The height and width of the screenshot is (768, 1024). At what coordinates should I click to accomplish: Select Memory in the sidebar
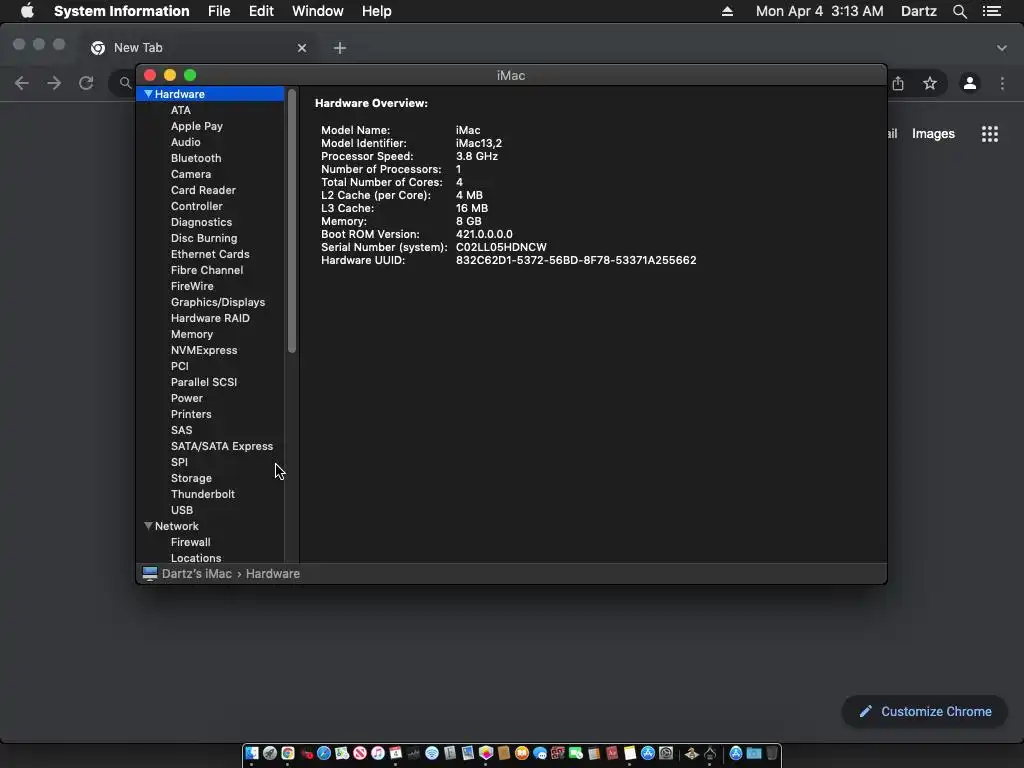pos(191,334)
